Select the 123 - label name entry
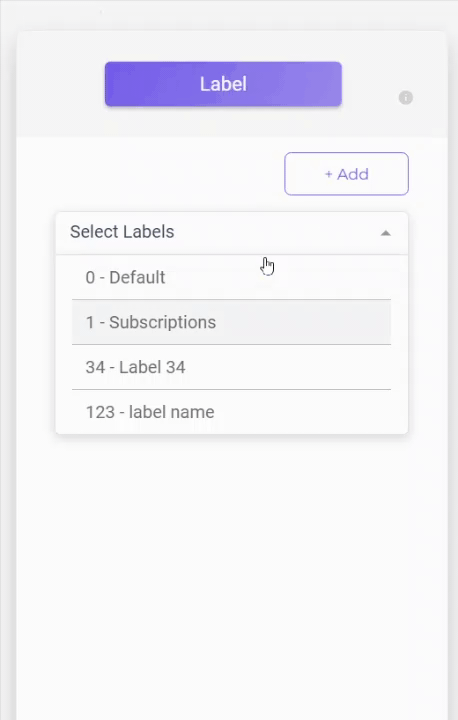458x720 pixels. (232, 411)
